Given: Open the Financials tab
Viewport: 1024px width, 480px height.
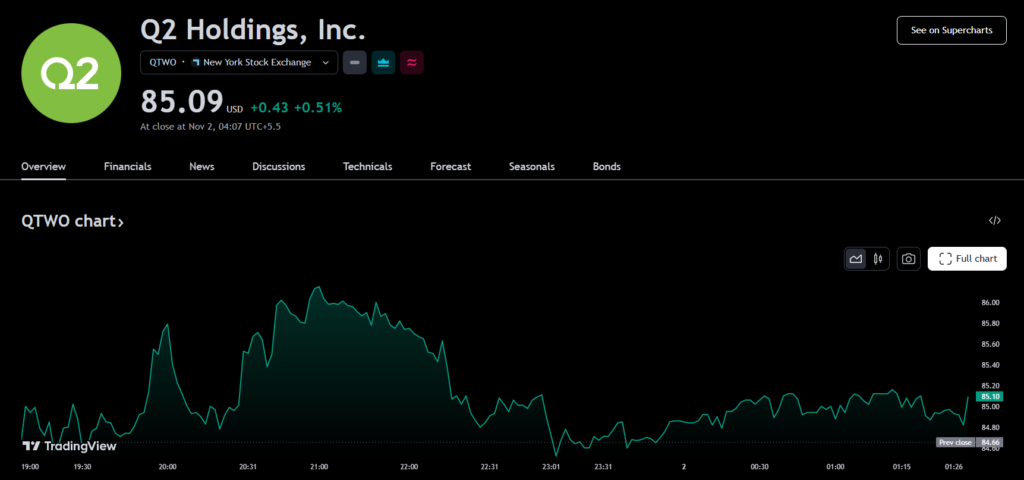Looking at the screenshot, I should click(x=127, y=167).
